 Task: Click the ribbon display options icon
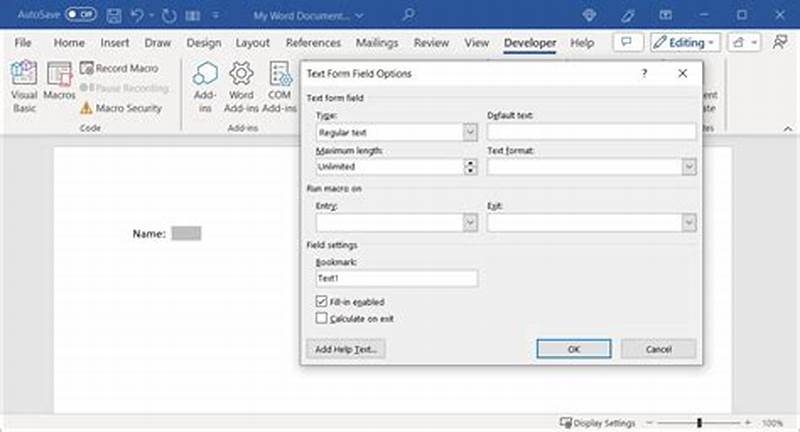665,15
